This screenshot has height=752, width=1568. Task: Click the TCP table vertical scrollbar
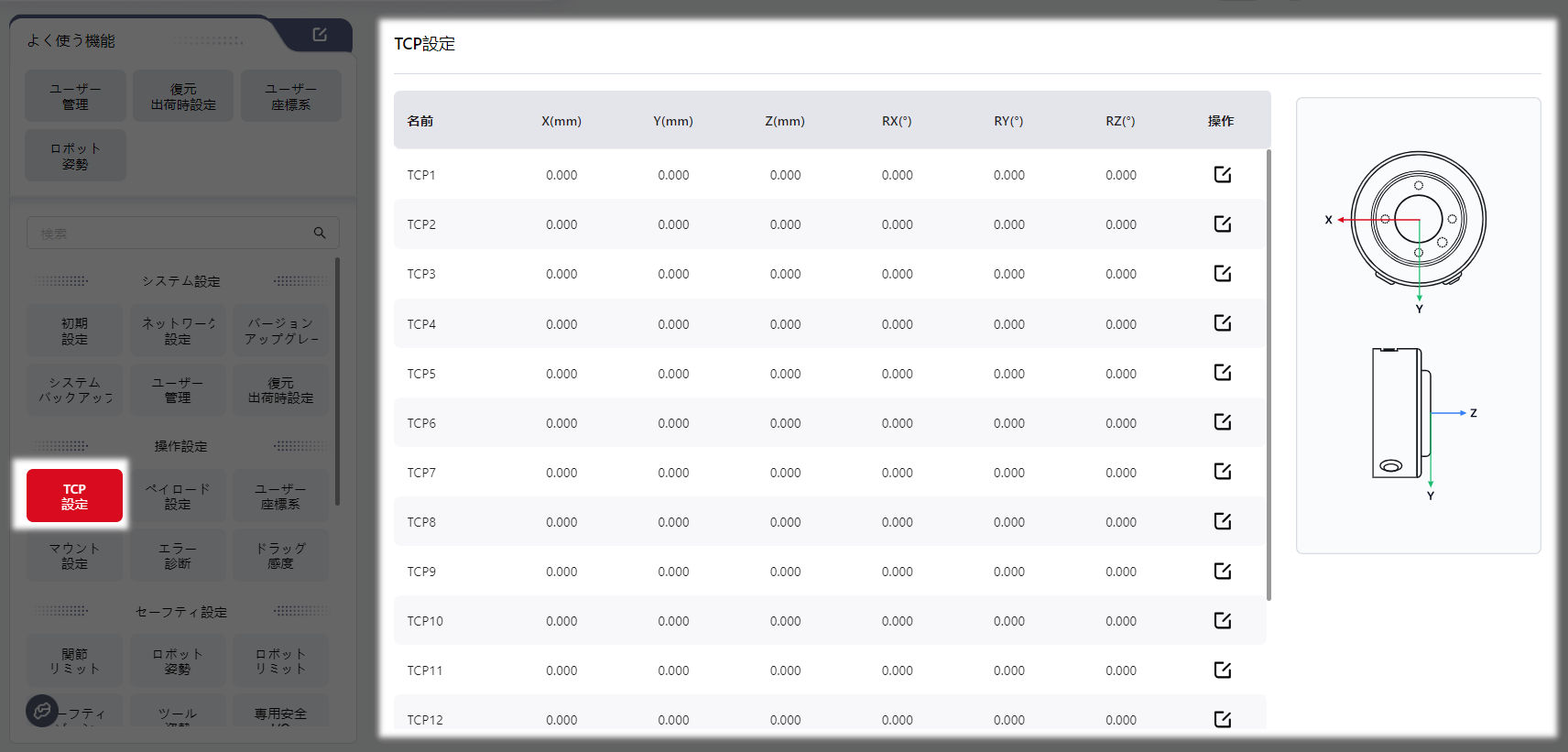click(x=1269, y=376)
